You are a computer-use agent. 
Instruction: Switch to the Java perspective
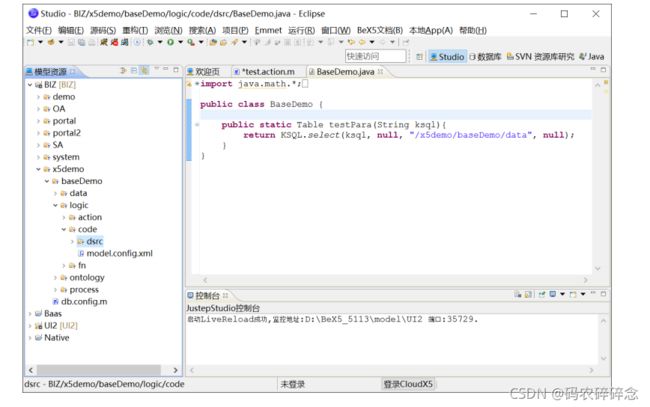[592, 57]
